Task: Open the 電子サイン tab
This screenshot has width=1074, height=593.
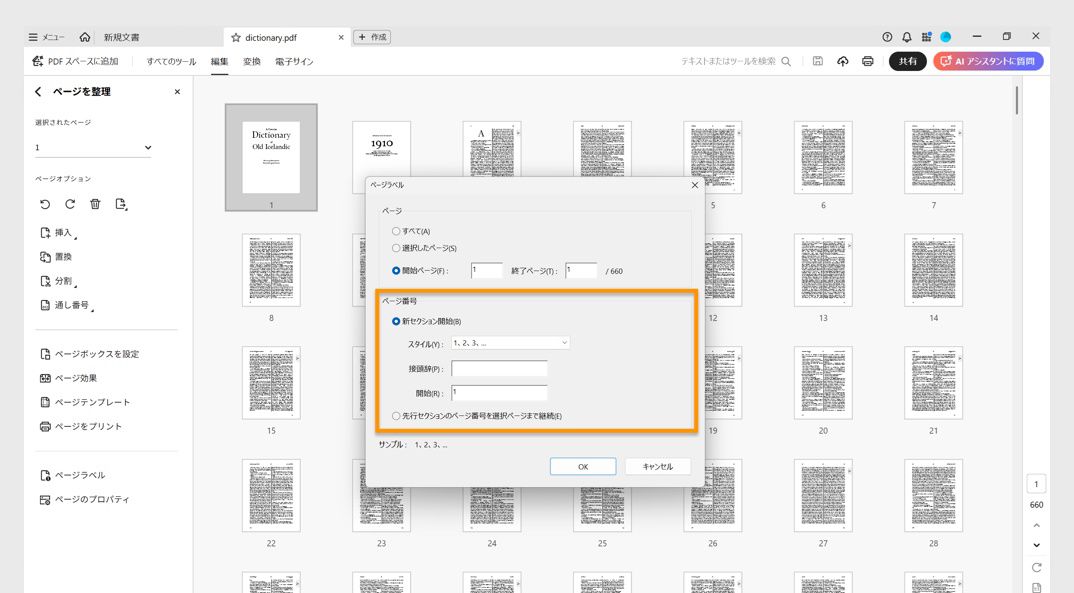Action: [x=294, y=62]
